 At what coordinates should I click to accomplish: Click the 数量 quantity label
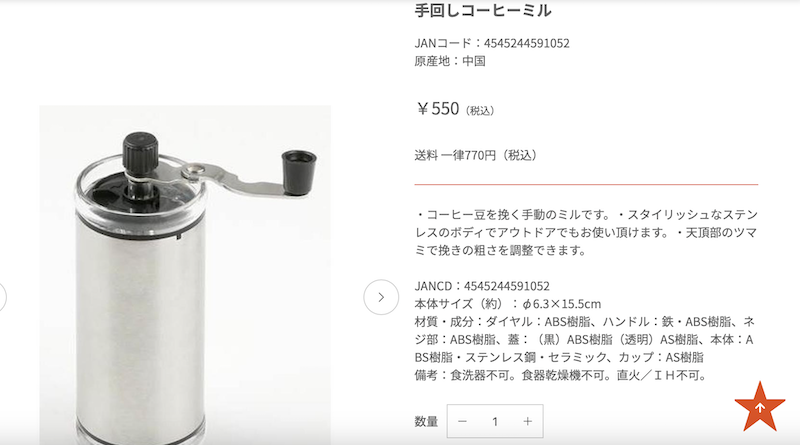click(x=426, y=422)
